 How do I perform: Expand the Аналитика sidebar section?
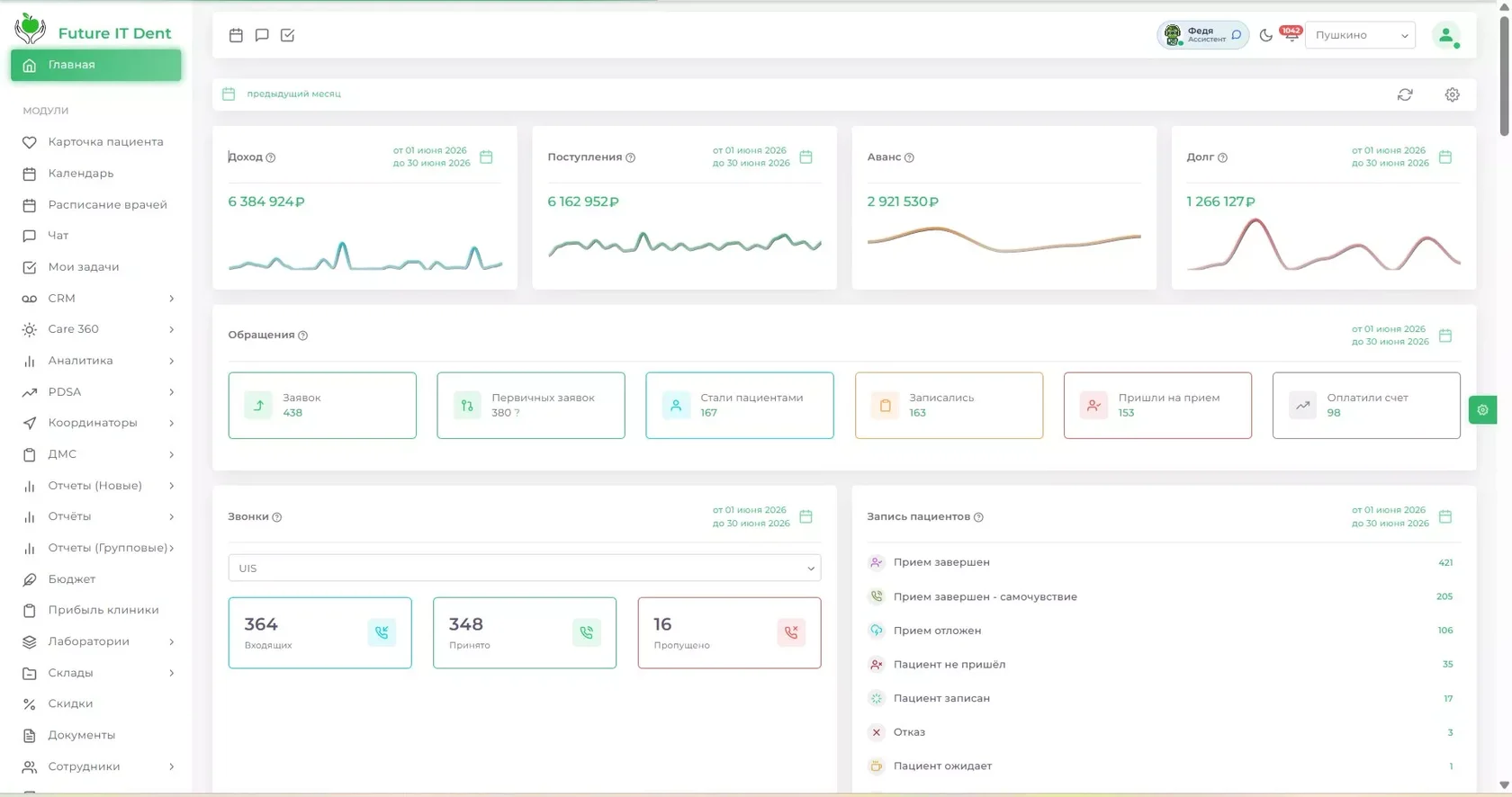point(96,361)
